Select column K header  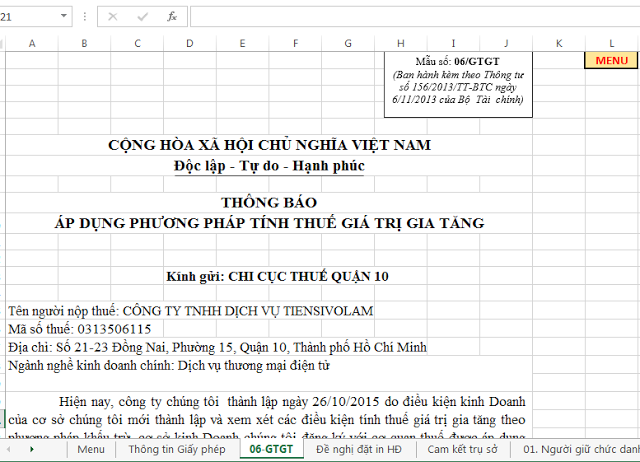pyautogui.click(x=559, y=43)
